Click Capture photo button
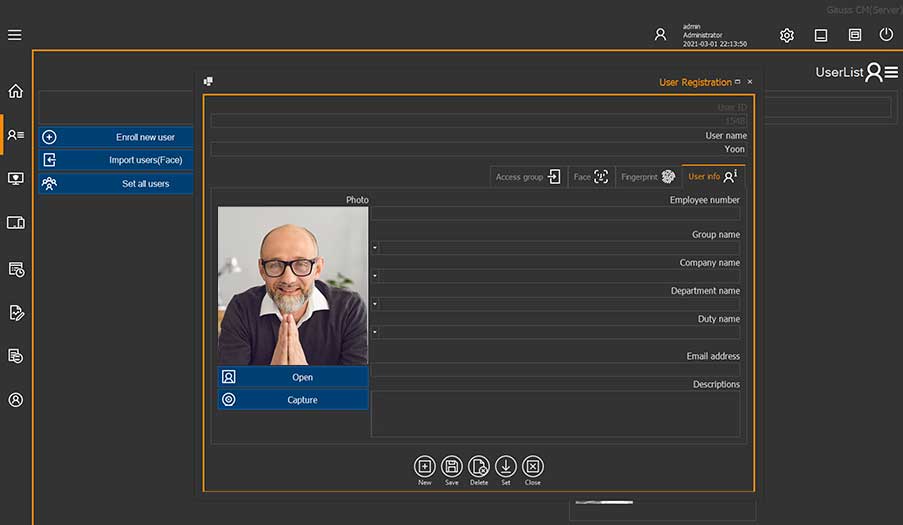The image size is (903, 525). tap(293, 400)
